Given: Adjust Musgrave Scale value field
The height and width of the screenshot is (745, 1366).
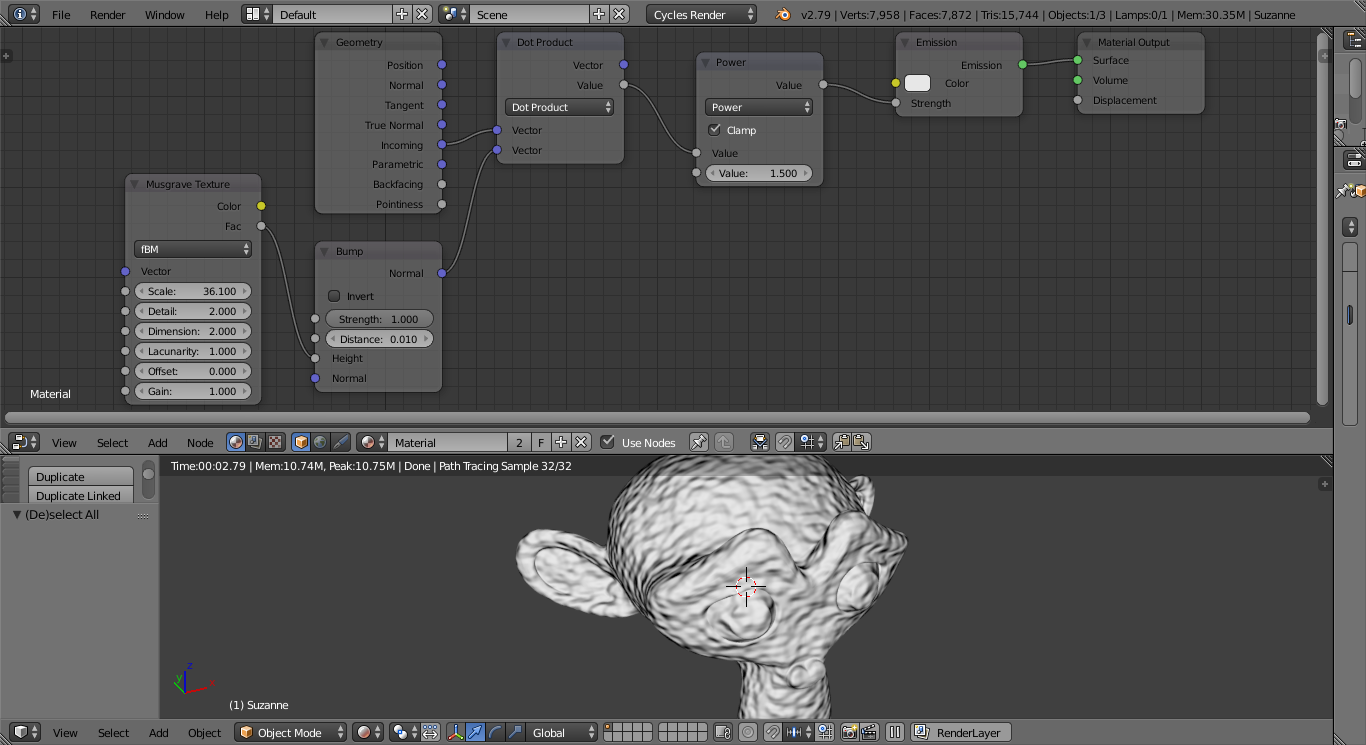Looking at the screenshot, I should tap(192, 291).
